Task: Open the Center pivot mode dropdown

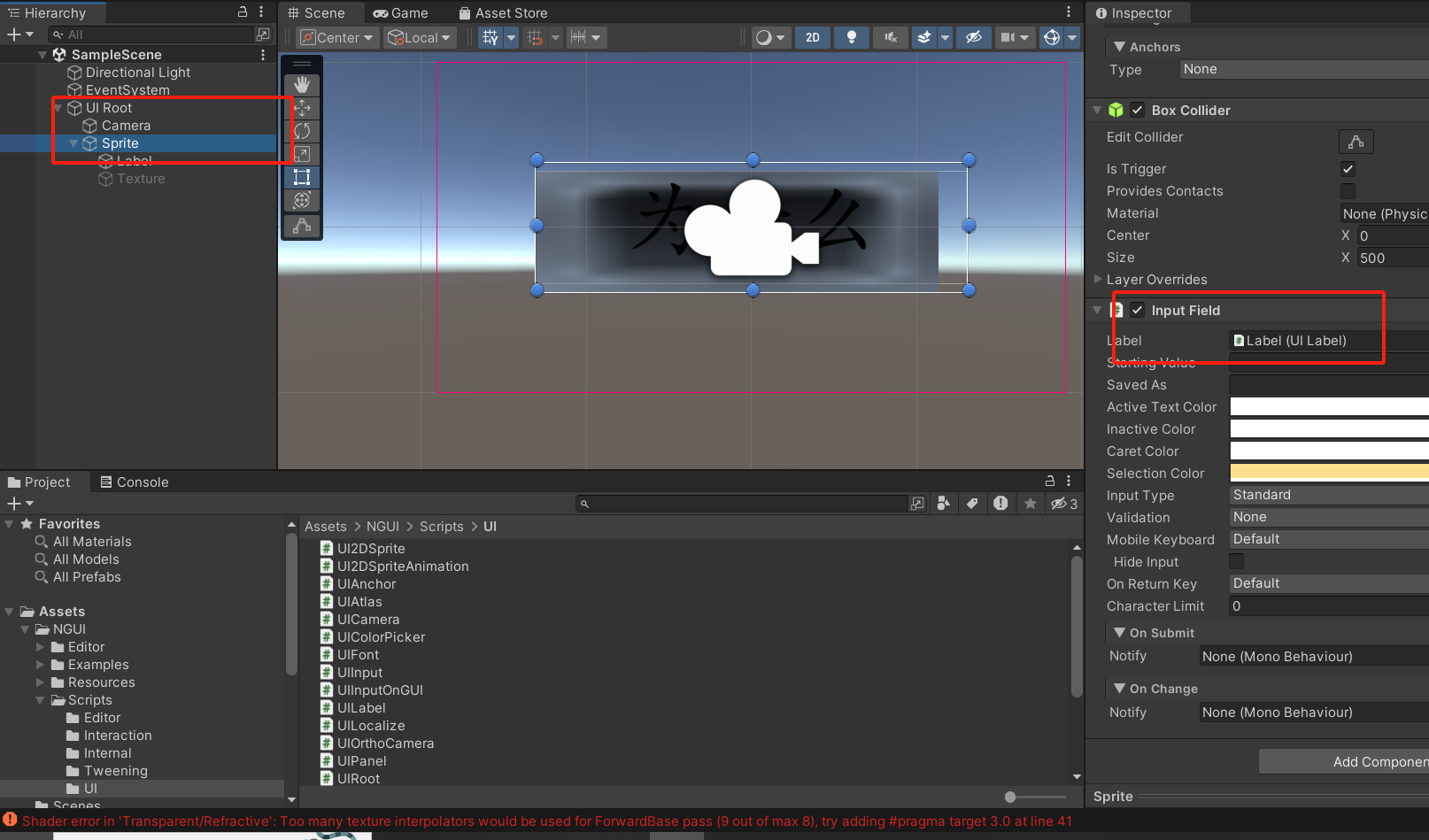Action: click(x=337, y=37)
